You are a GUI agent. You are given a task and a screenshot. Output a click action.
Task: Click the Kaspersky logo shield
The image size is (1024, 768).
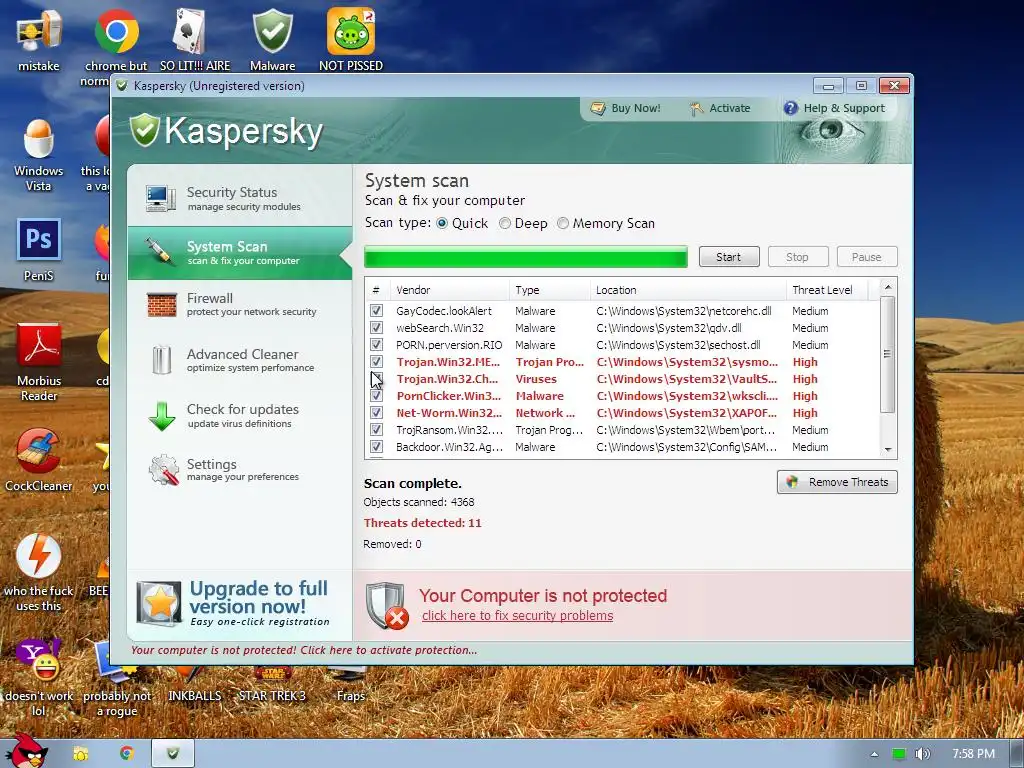(x=144, y=130)
